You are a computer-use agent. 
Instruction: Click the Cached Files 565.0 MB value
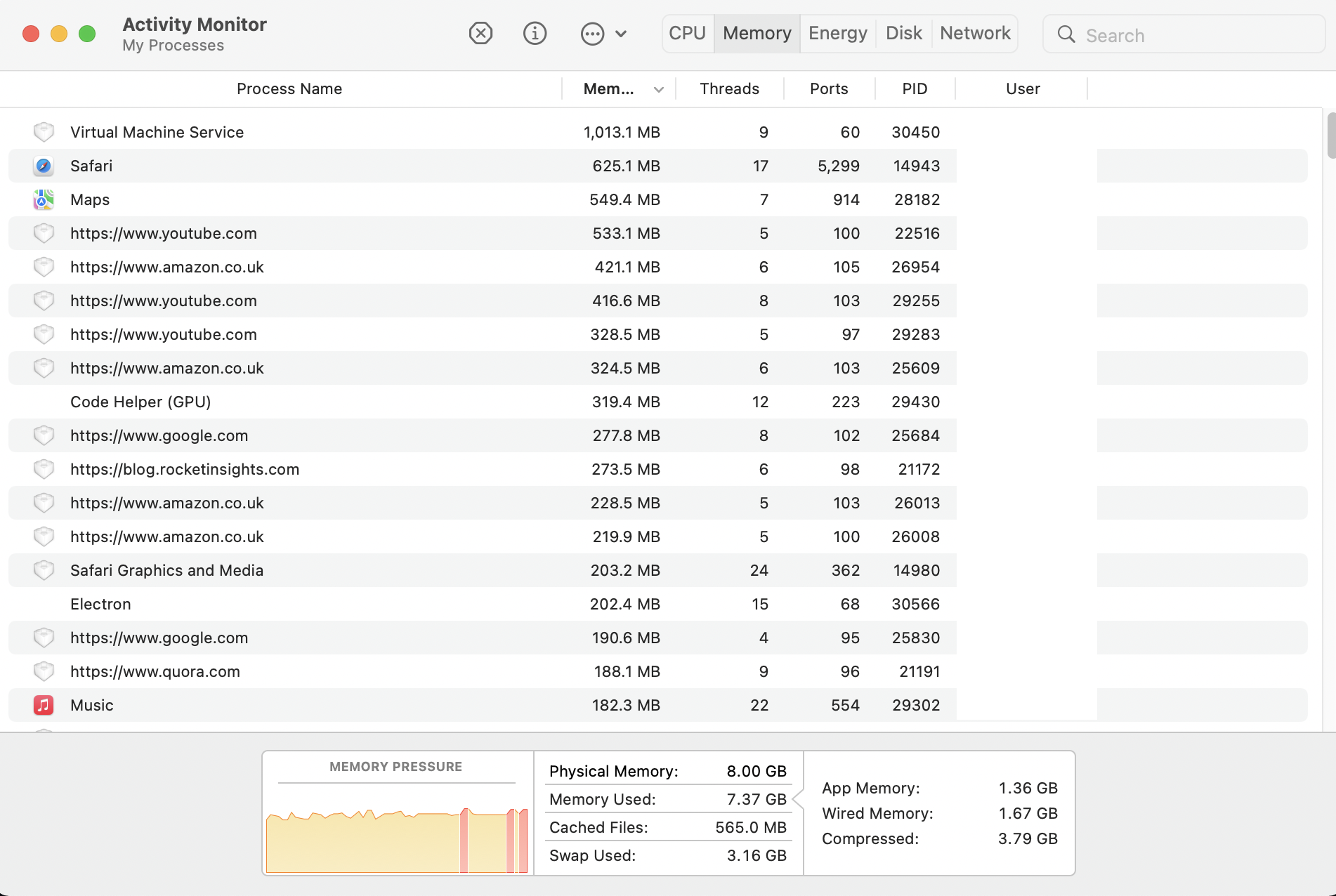click(x=751, y=827)
